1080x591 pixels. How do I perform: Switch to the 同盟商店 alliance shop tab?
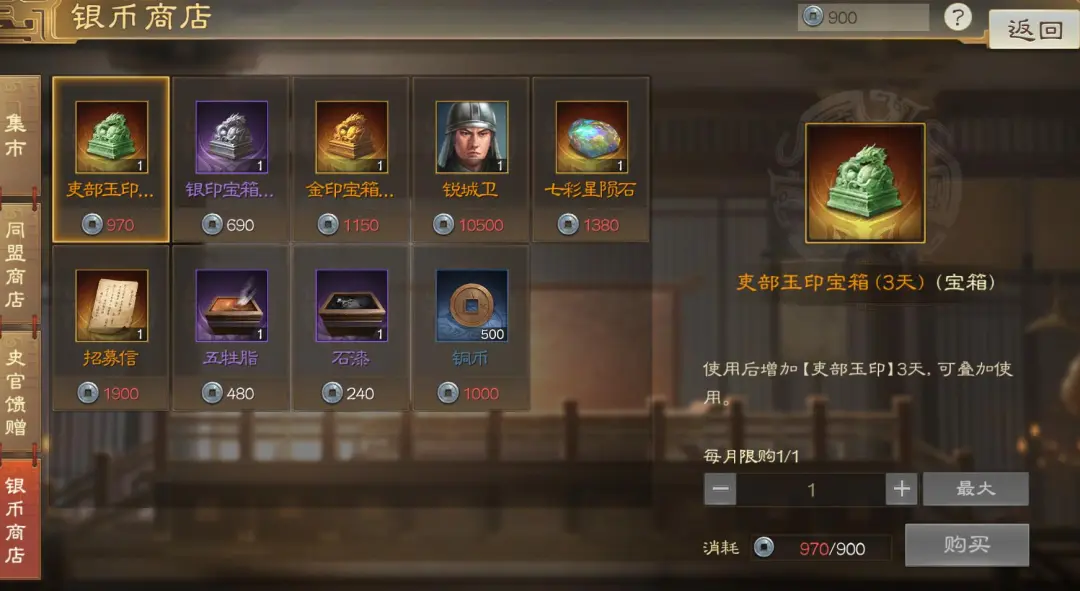19,264
